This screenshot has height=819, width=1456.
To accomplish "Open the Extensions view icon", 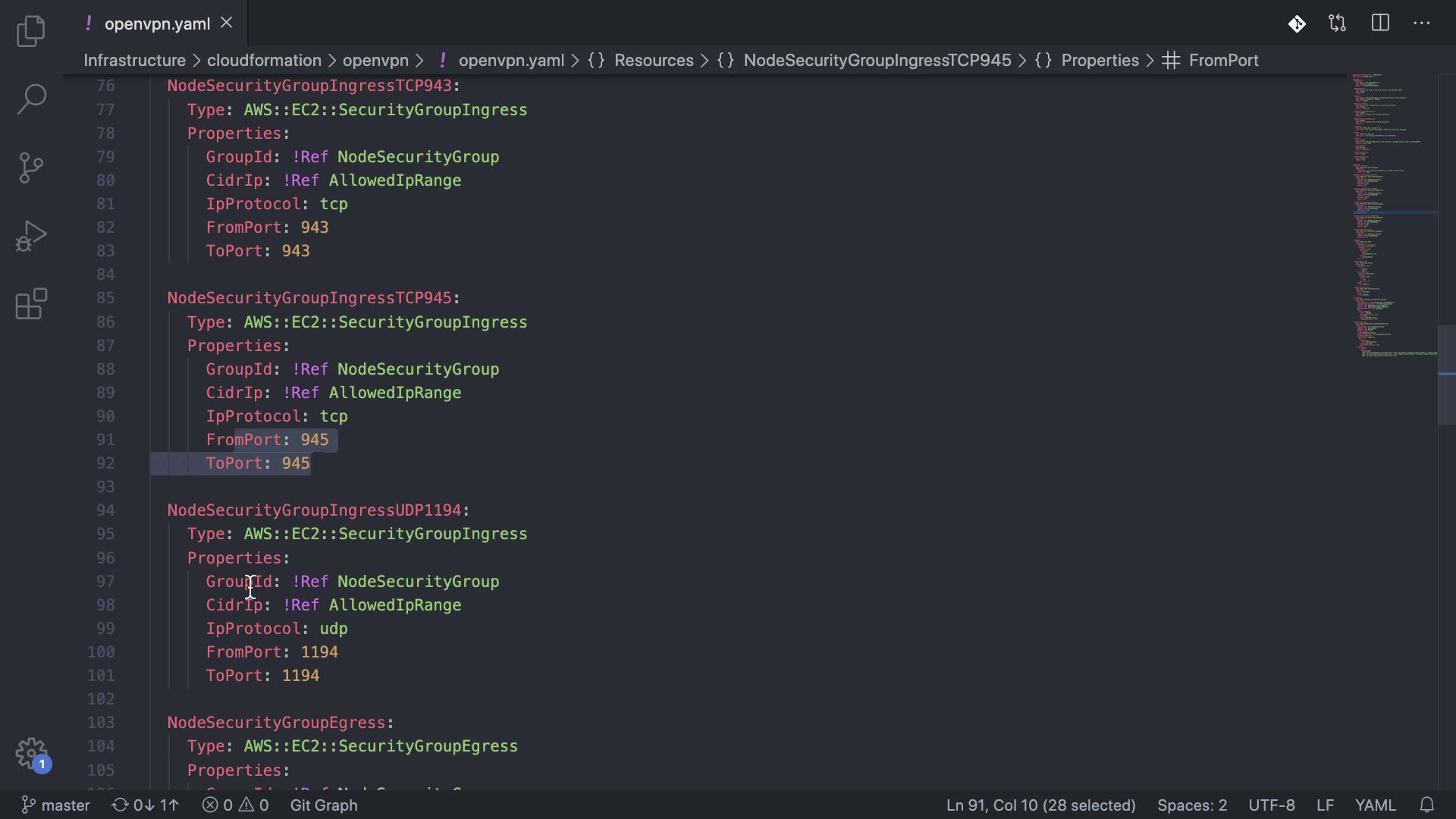I will point(31,304).
